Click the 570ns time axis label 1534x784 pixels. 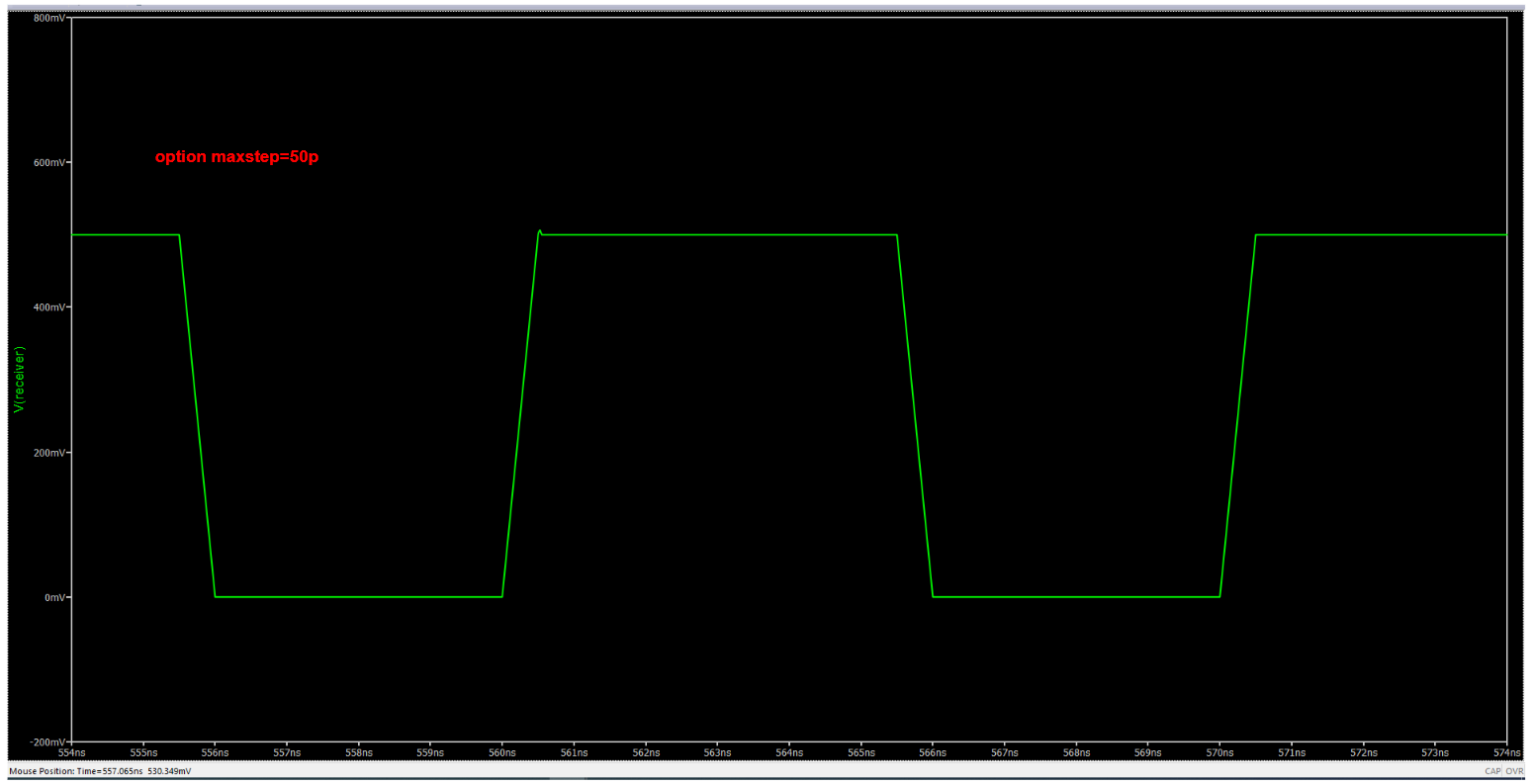[x=1219, y=753]
